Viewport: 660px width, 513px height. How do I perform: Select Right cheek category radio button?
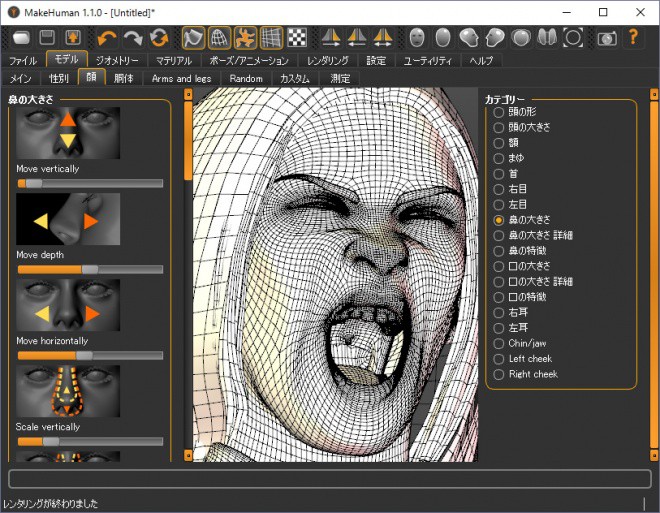click(499, 375)
